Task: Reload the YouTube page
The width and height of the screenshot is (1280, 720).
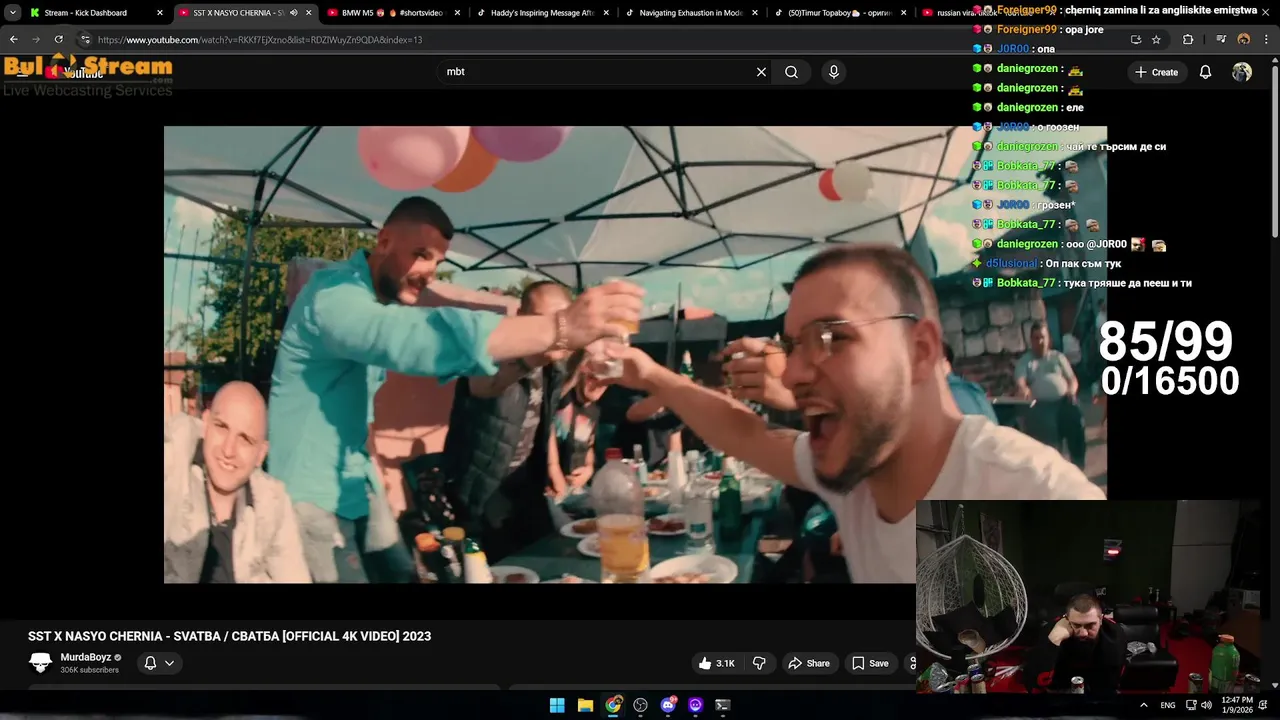Action: click(59, 40)
